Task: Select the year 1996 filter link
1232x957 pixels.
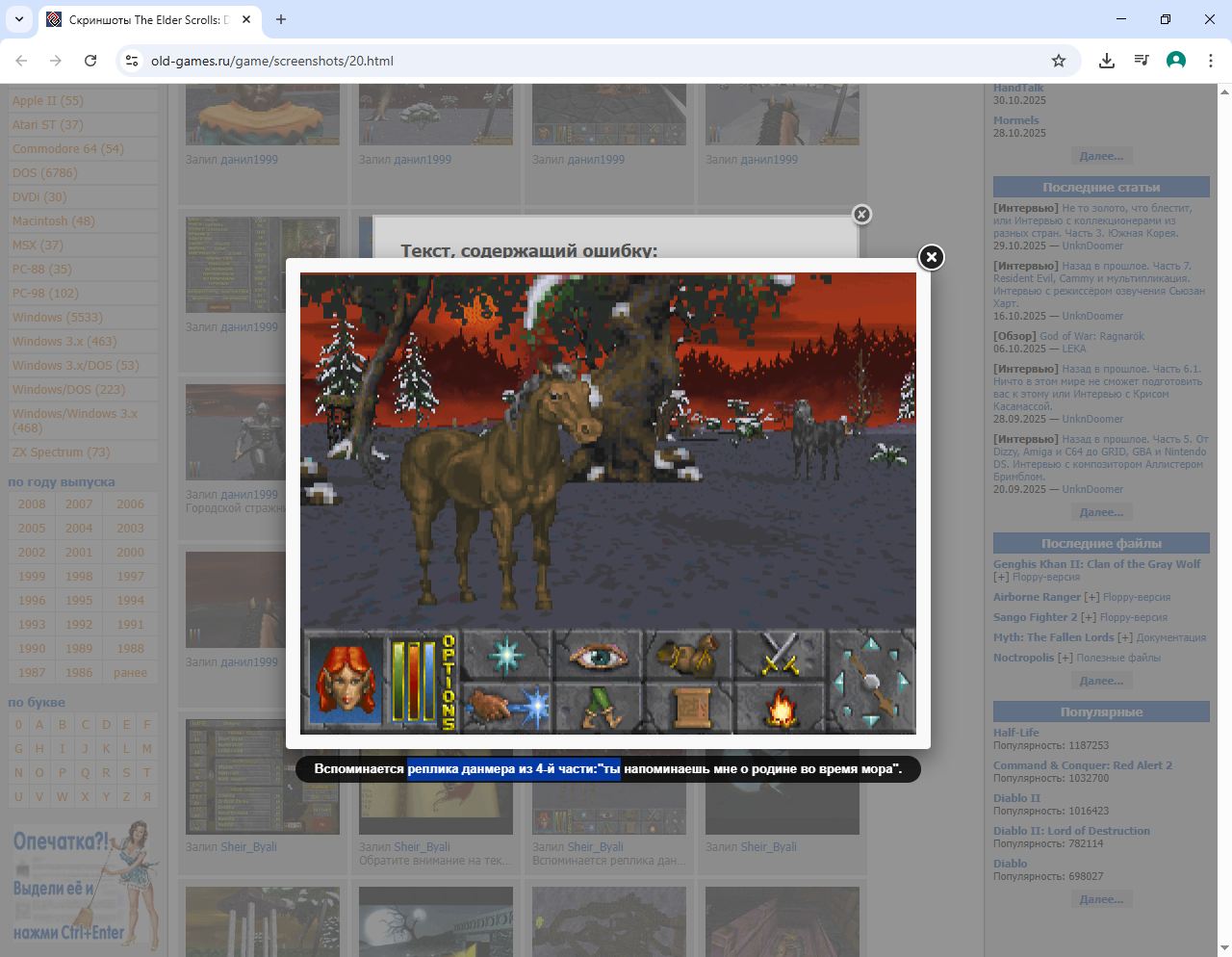Action: pos(32,601)
